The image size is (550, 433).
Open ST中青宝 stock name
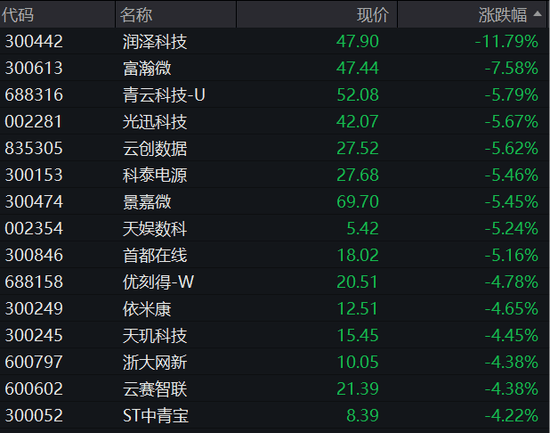[x=156, y=416]
